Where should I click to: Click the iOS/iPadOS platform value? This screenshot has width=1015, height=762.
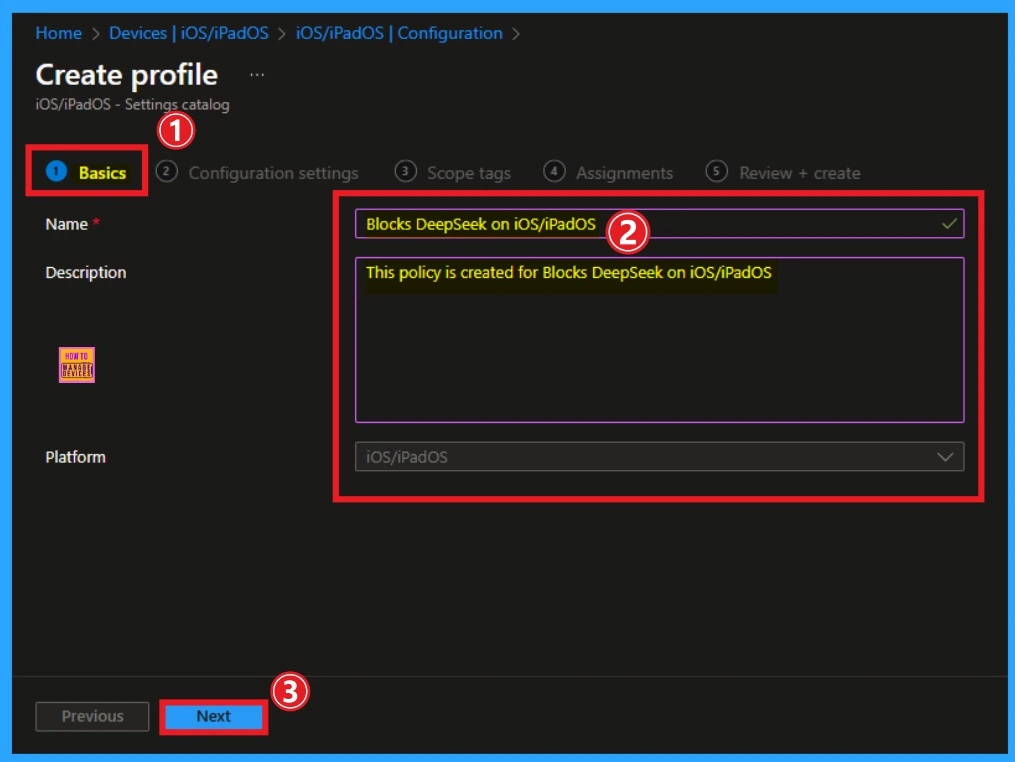coord(407,457)
